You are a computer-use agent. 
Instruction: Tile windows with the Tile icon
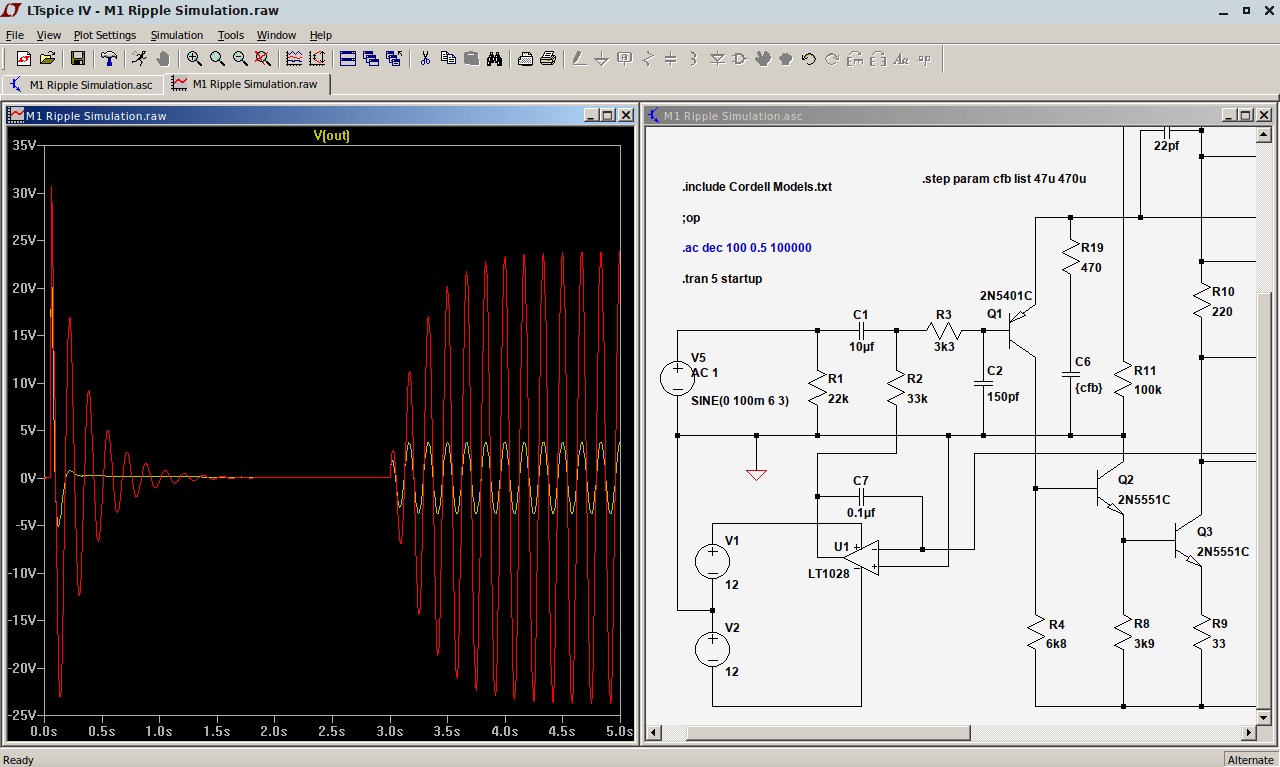[x=347, y=59]
